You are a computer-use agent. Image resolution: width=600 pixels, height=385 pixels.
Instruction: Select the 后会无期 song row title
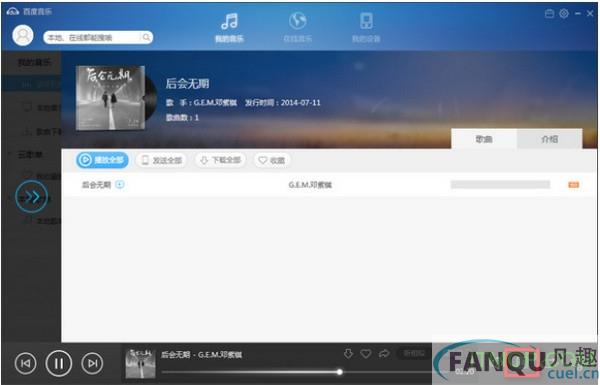(96, 185)
